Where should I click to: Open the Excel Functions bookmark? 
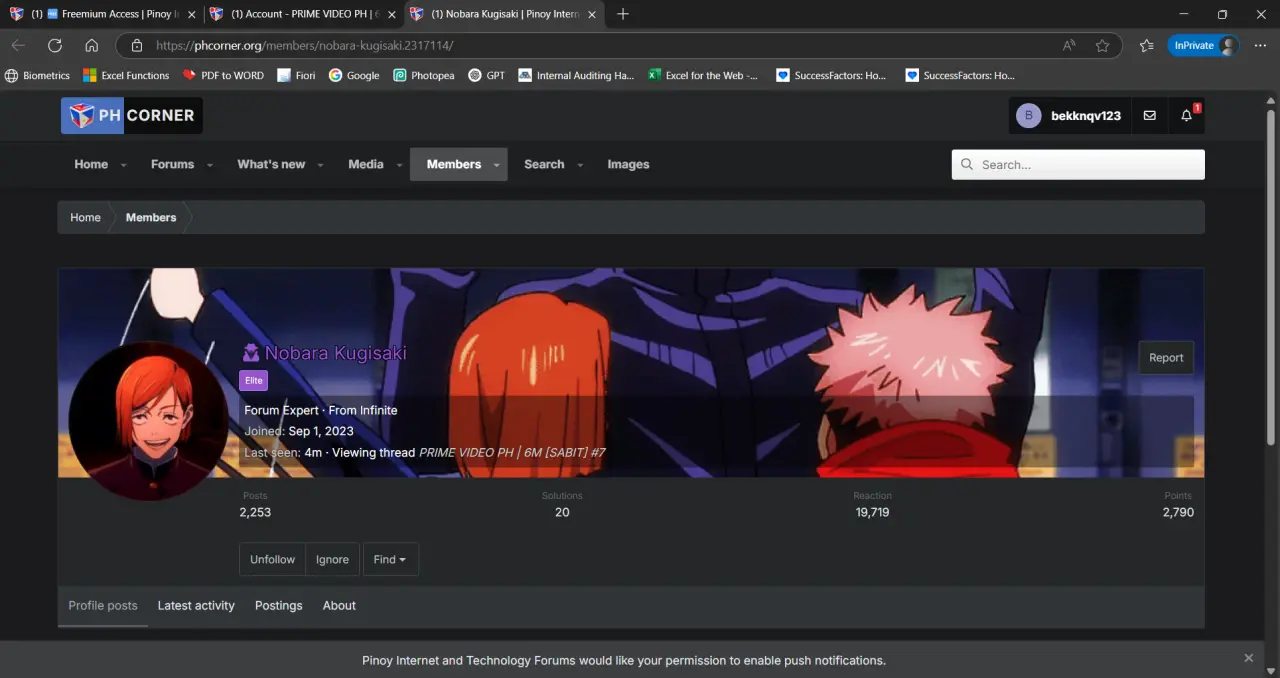coord(126,75)
